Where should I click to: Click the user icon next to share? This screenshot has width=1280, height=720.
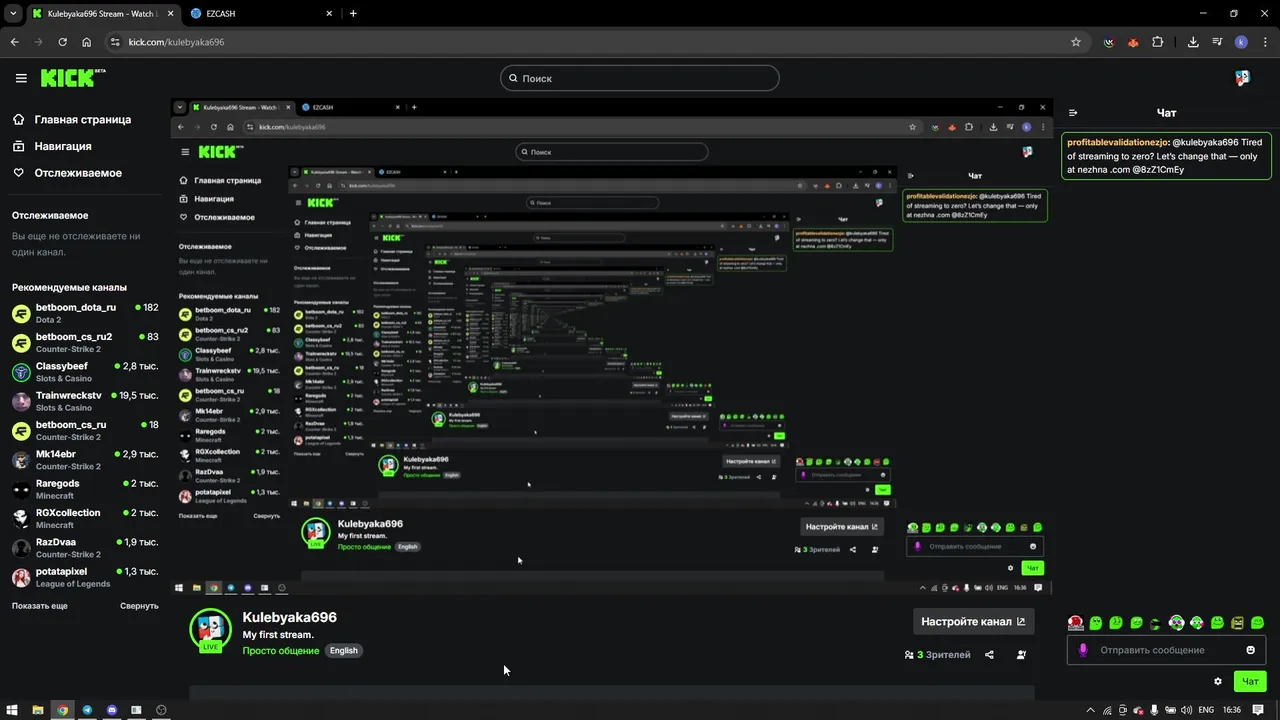(x=1021, y=655)
